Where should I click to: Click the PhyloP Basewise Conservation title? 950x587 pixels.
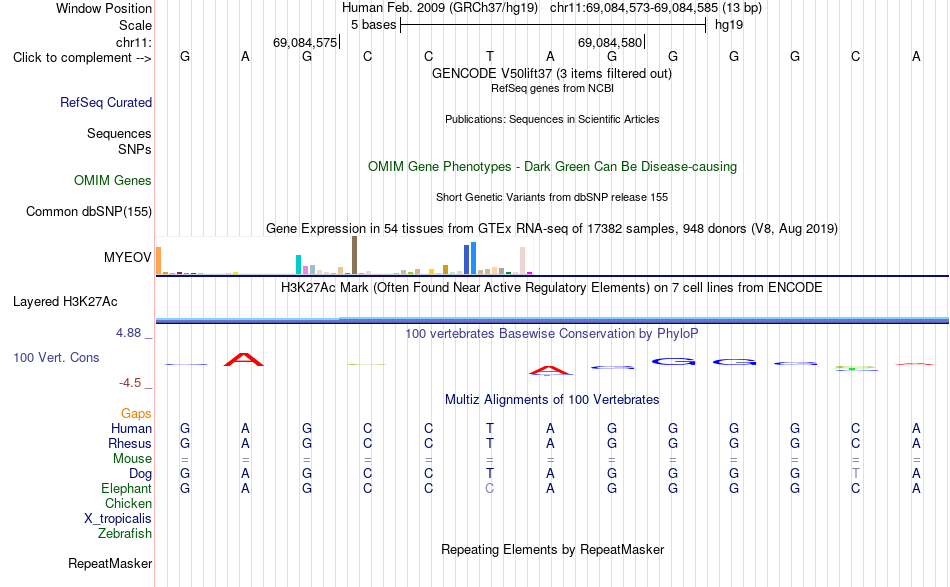[552, 334]
